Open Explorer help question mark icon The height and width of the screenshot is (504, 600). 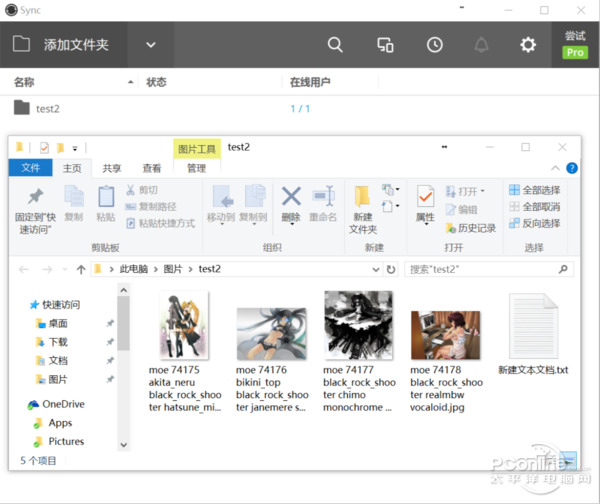point(572,168)
